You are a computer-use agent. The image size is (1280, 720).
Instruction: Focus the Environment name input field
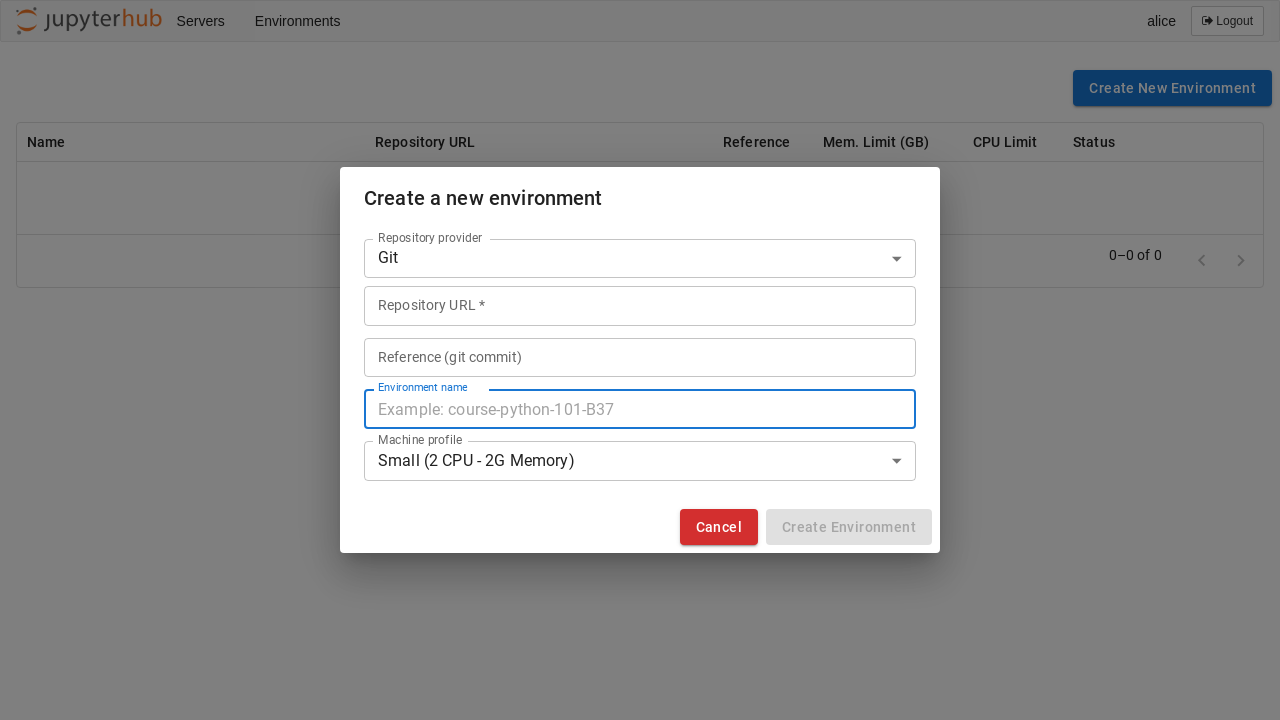click(640, 409)
